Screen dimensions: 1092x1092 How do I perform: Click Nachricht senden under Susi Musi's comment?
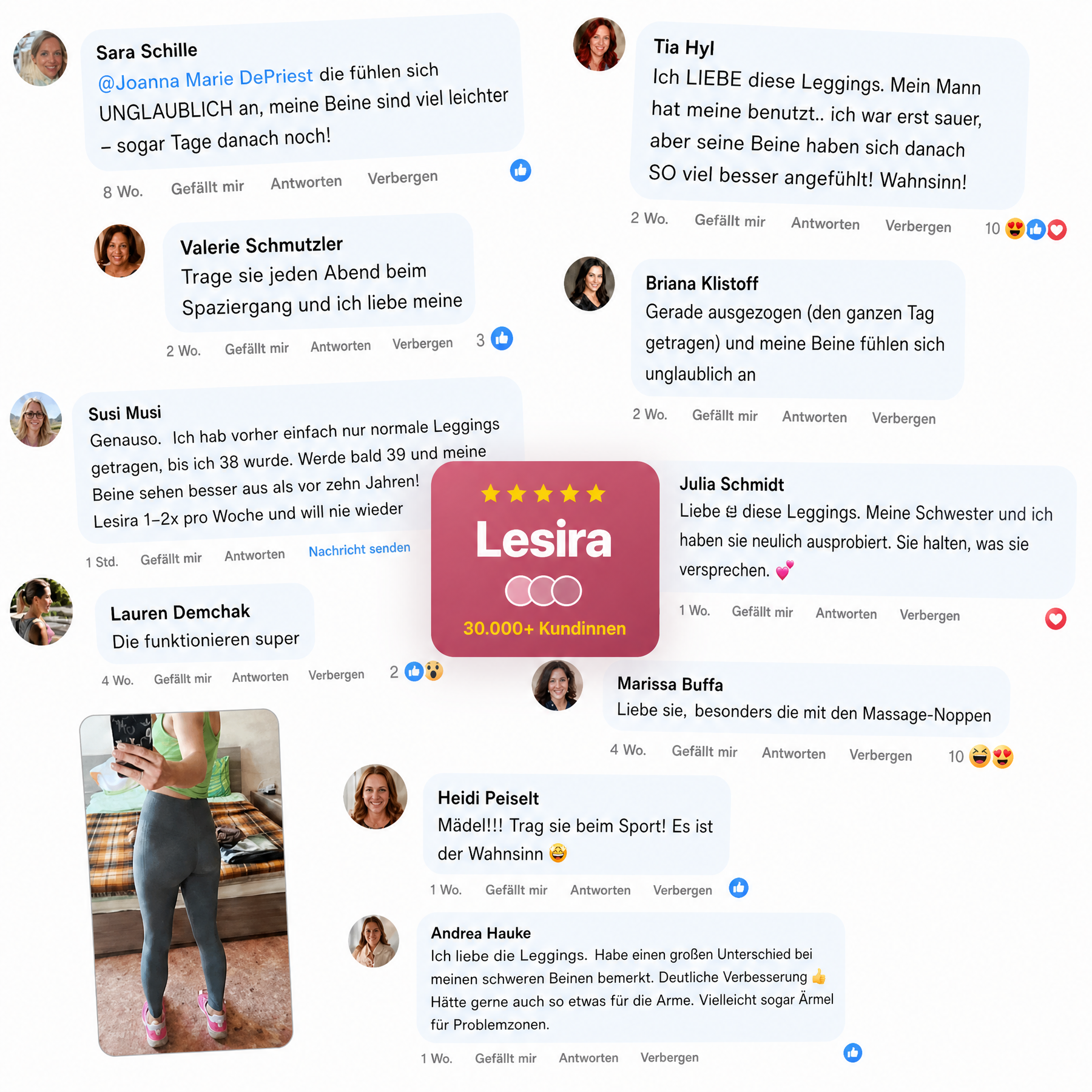tap(359, 550)
